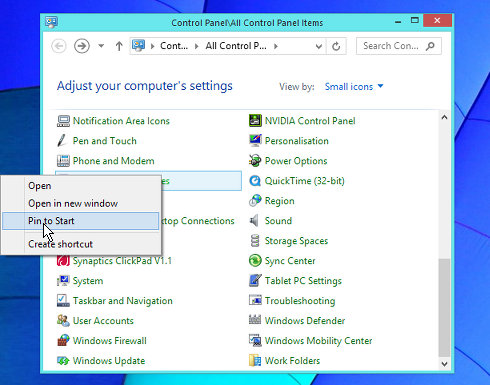This screenshot has height=385, width=490.
Task: Click the All Control P... breadcrumb
Action: pos(236,46)
